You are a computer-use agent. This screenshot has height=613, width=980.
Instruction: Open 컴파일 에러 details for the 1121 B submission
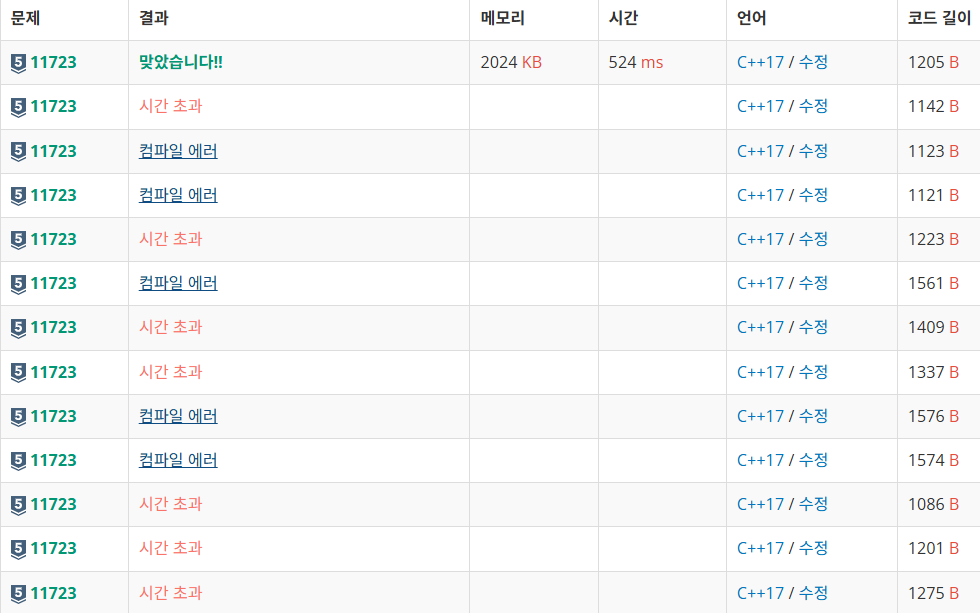click(x=178, y=195)
